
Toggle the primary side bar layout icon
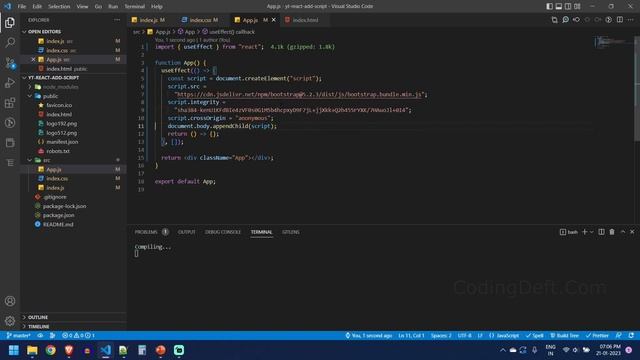point(549,6)
